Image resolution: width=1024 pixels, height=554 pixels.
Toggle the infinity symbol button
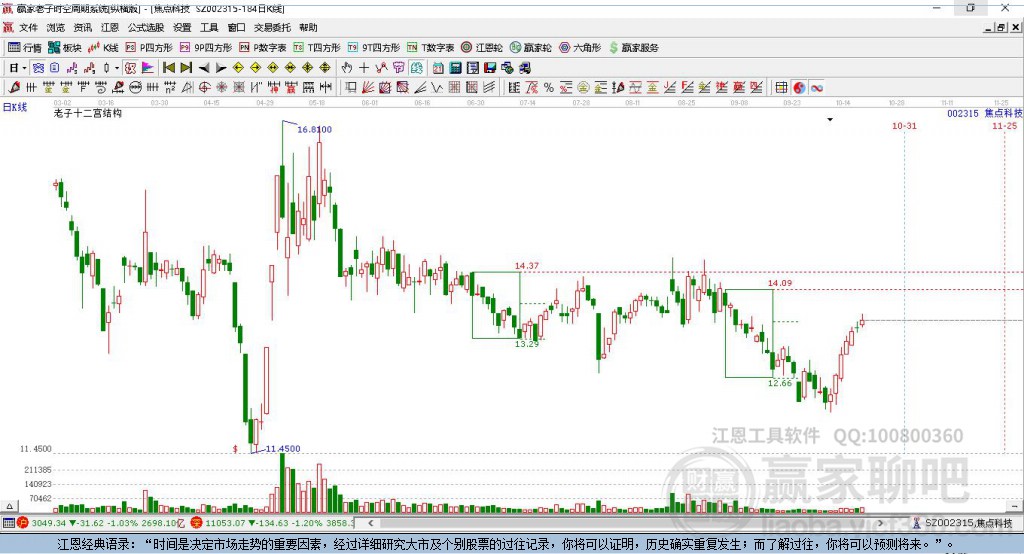pyautogui.click(x=817, y=88)
